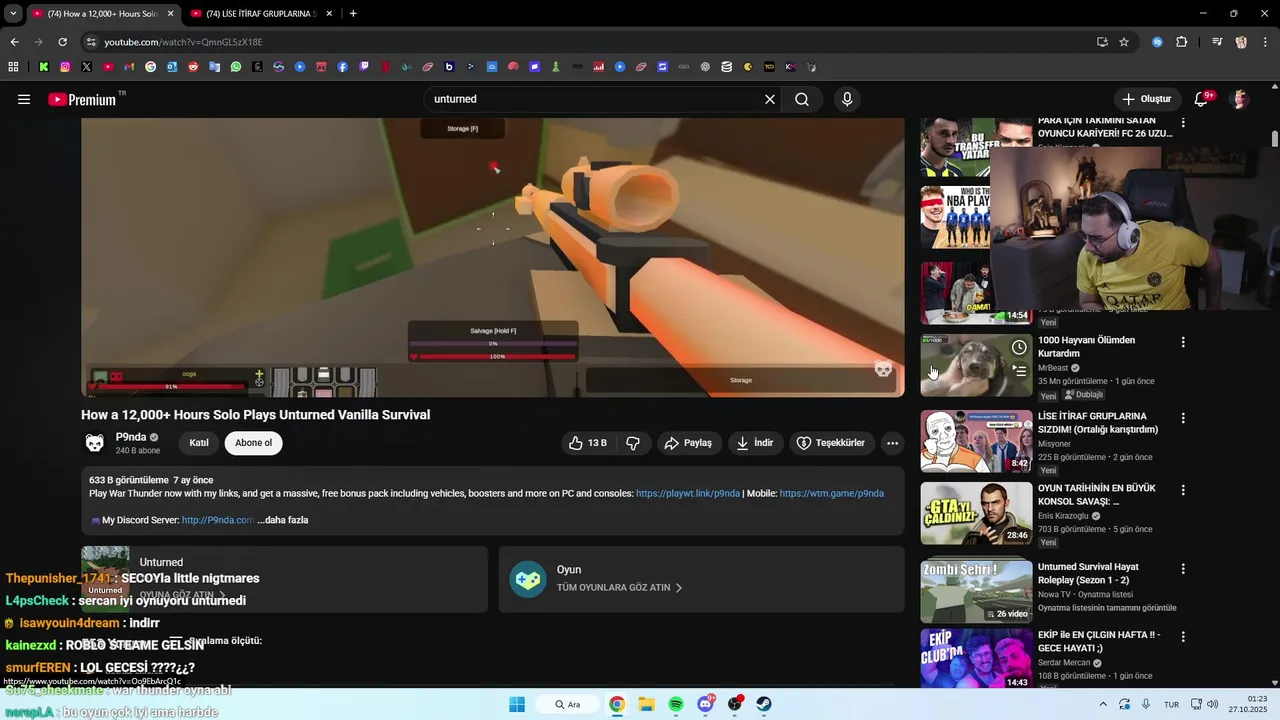Open Windows Start menu

pyautogui.click(x=517, y=704)
